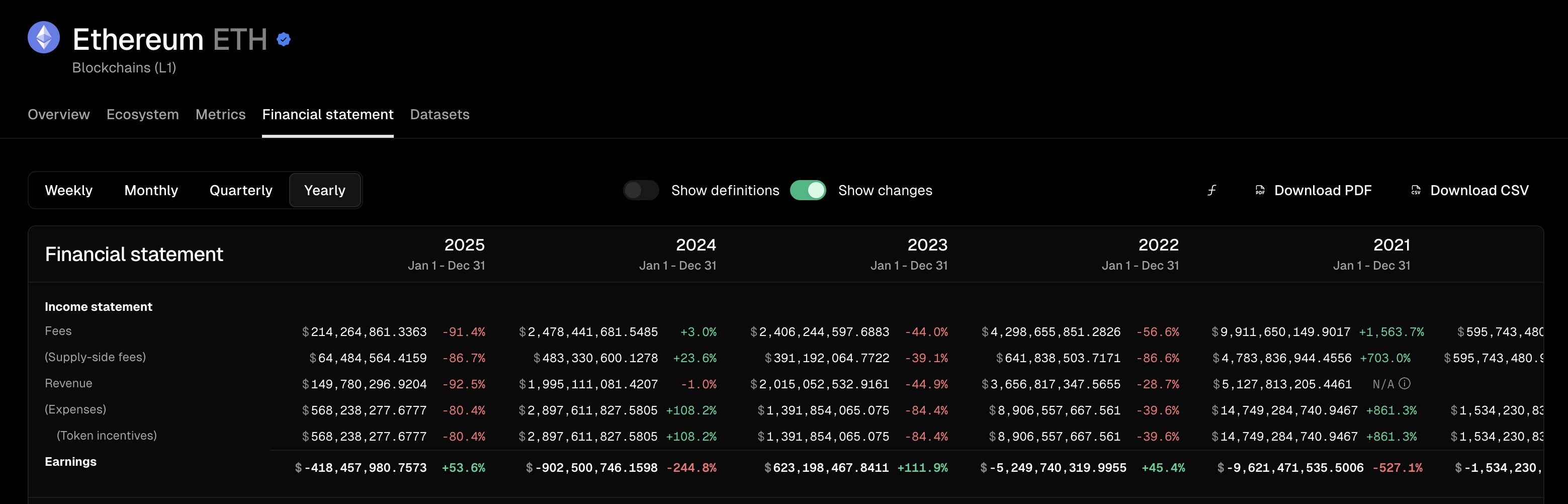Click the +1,563.7% fees change for 2021

click(x=1391, y=332)
